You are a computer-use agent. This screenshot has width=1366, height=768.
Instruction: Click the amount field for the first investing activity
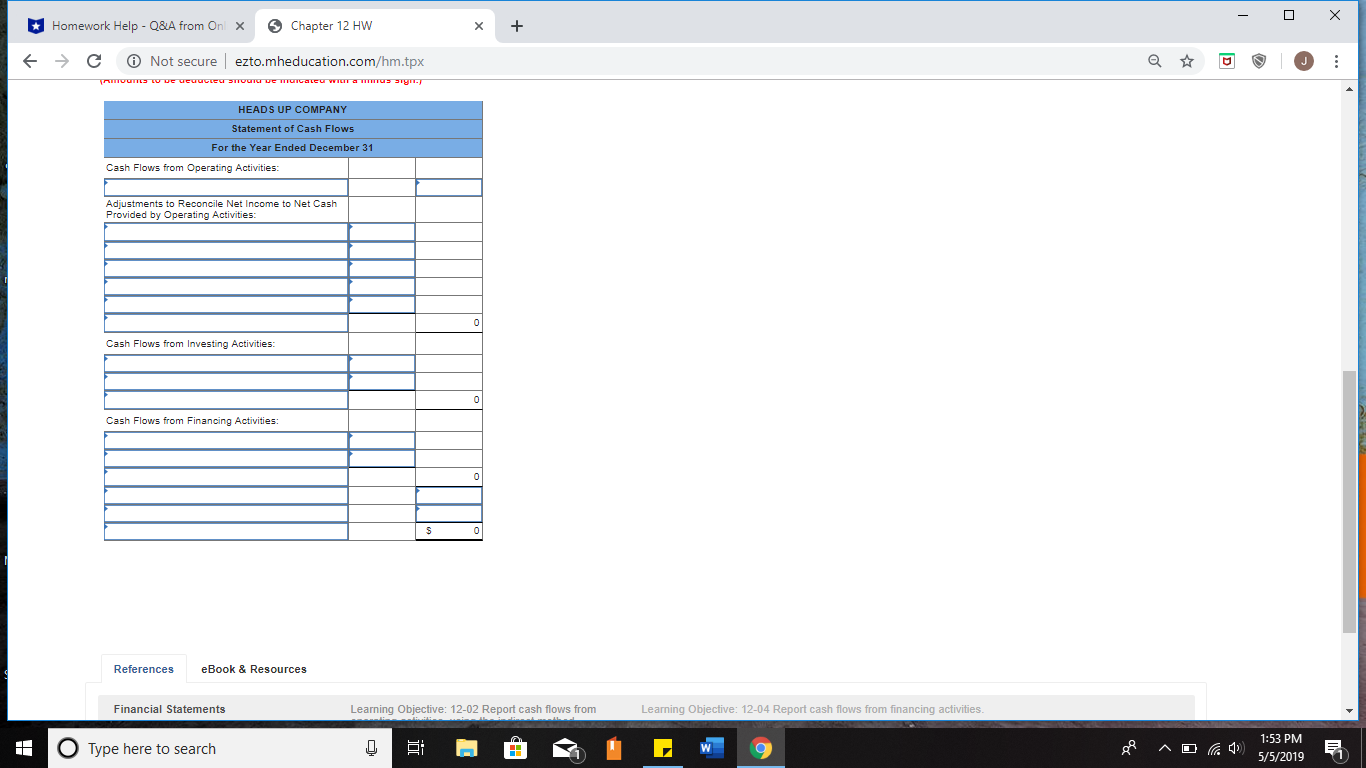(x=382, y=364)
